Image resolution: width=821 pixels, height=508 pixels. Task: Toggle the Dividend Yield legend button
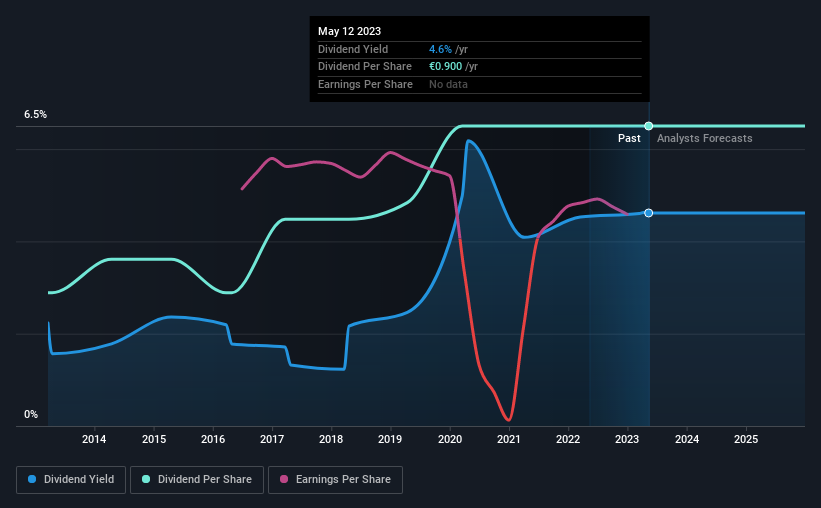71,480
